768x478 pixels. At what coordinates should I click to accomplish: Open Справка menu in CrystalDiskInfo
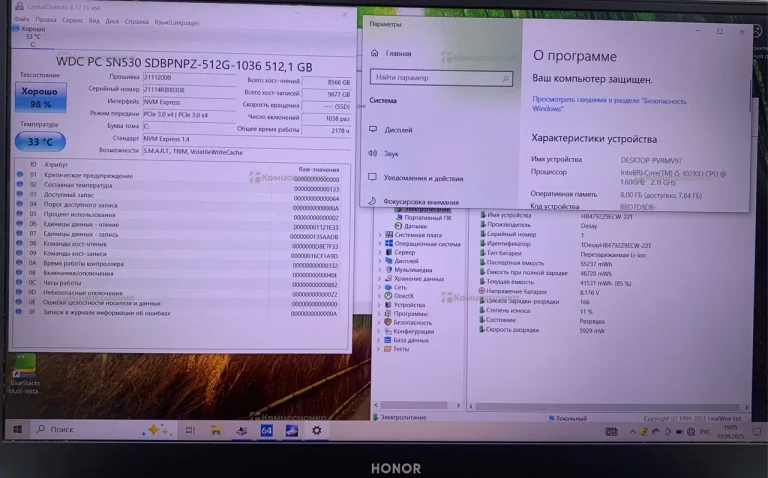tap(137, 22)
